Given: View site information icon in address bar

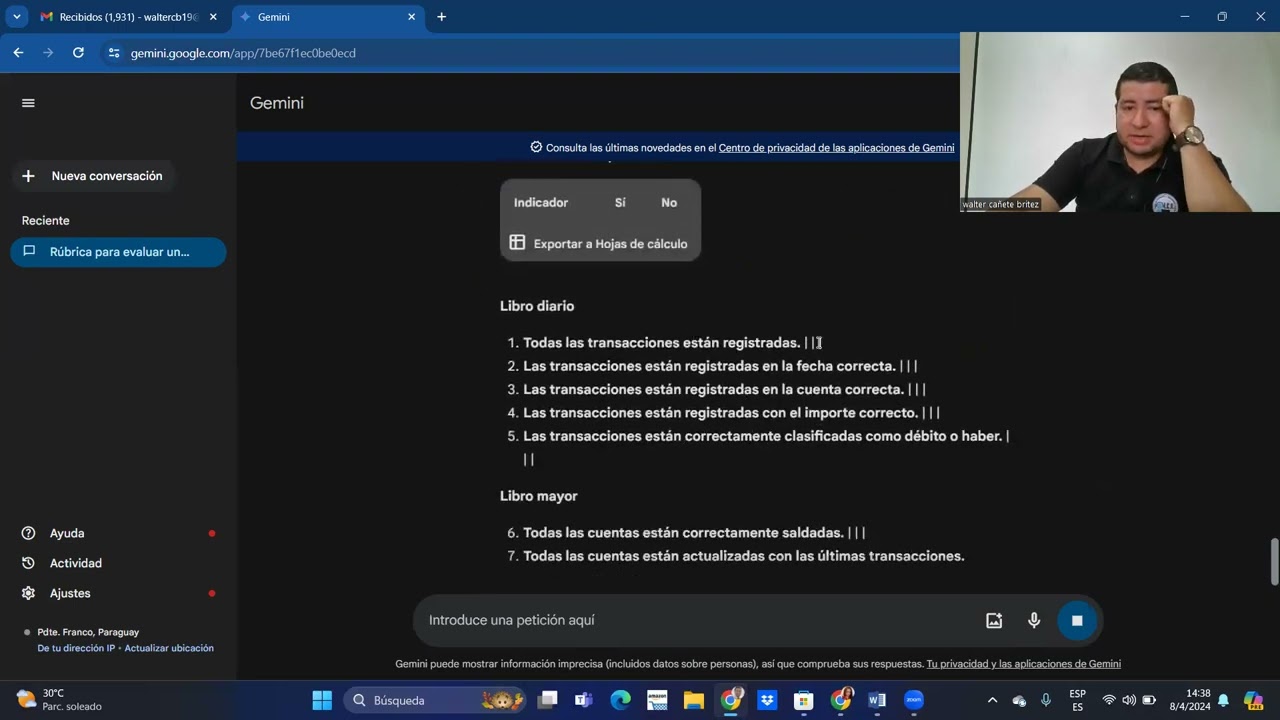Looking at the screenshot, I should pos(113,53).
